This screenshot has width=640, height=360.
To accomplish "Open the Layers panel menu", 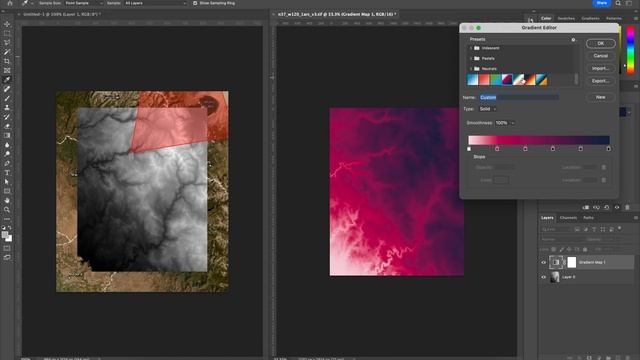I will 636,218.
